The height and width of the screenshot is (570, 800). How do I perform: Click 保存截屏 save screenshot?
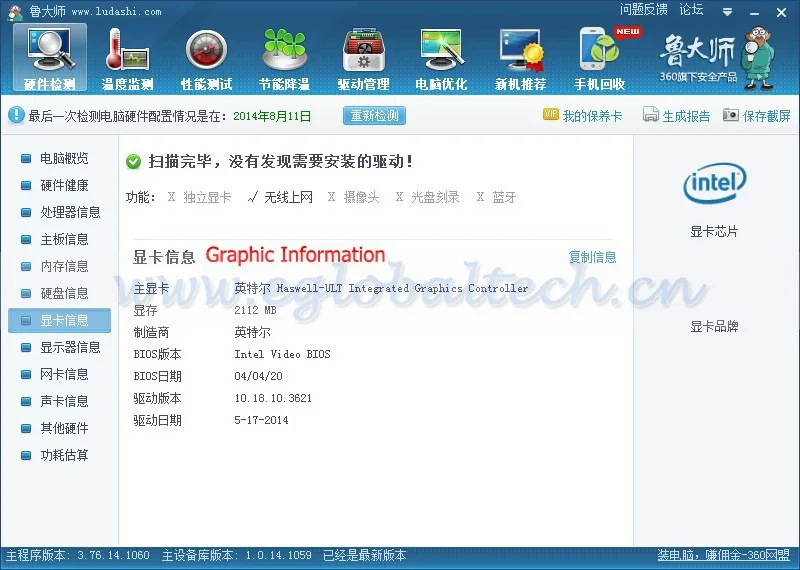pos(766,116)
